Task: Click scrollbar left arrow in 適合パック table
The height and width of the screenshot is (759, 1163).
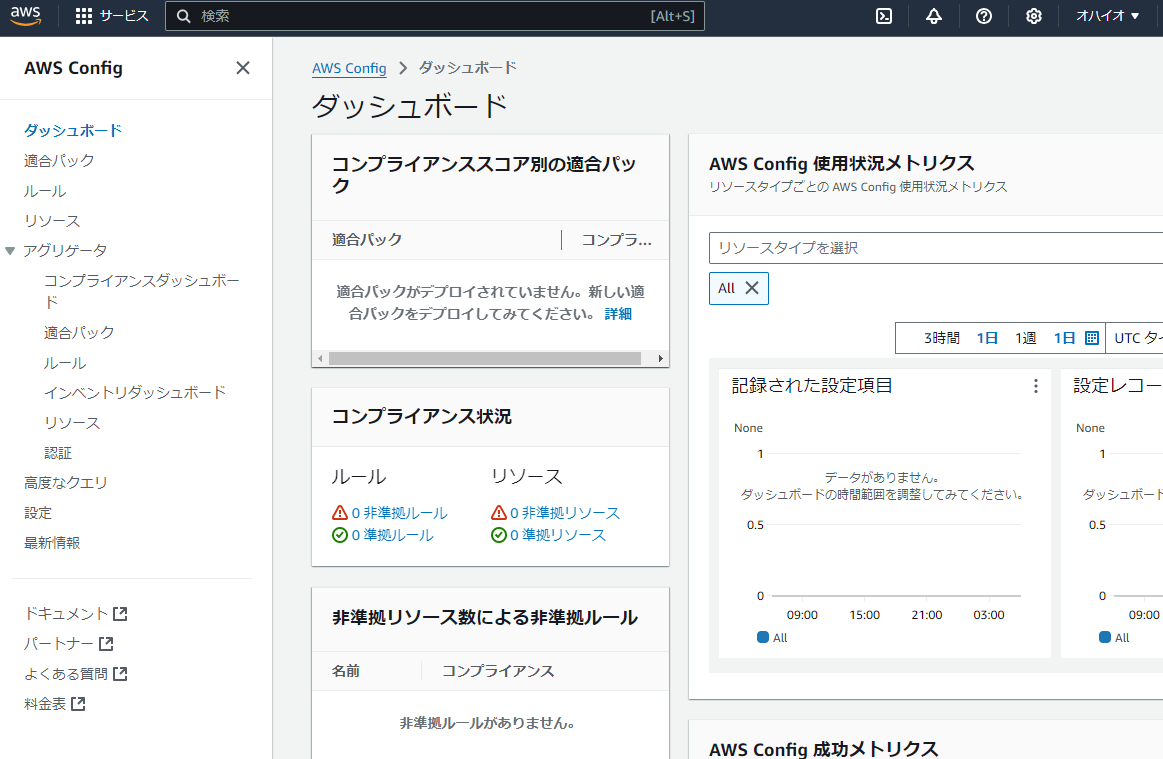Action: pyautogui.click(x=320, y=358)
